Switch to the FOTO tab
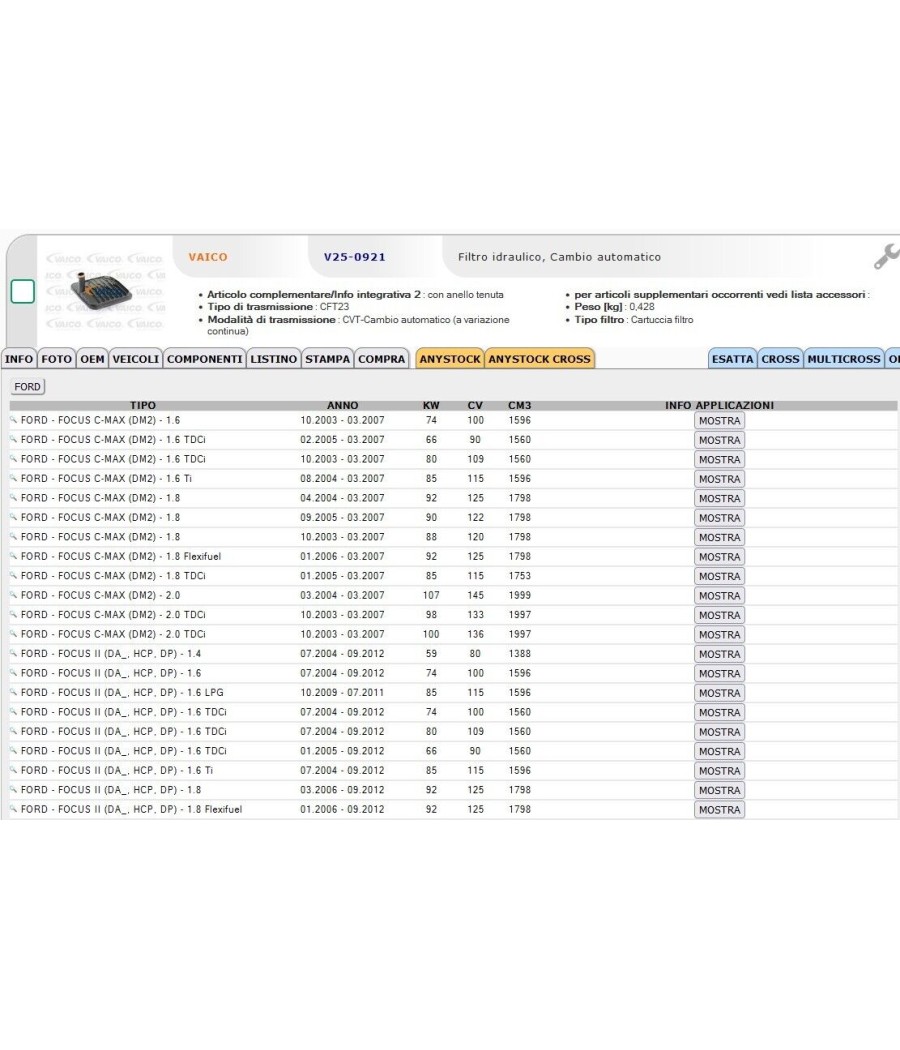 pyautogui.click(x=56, y=359)
